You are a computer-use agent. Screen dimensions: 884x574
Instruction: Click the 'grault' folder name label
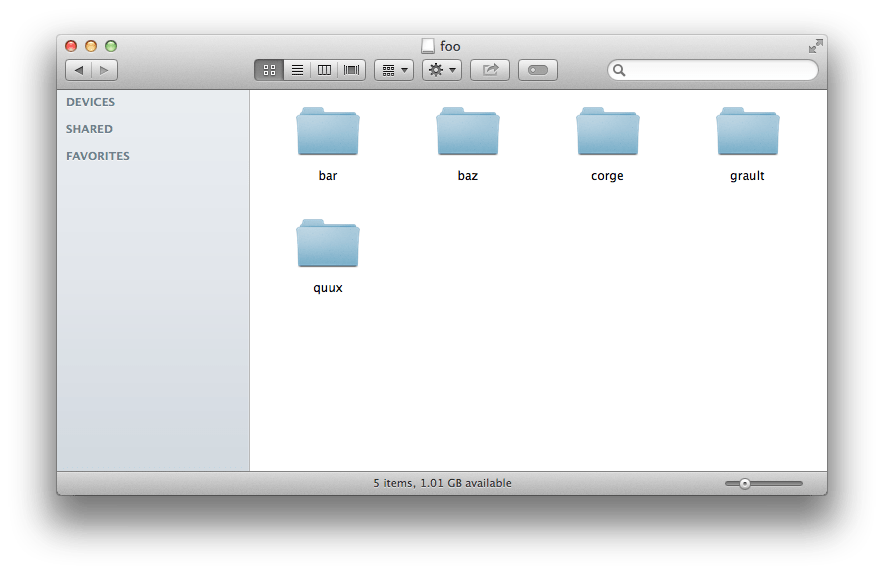pyautogui.click(x=747, y=176)
